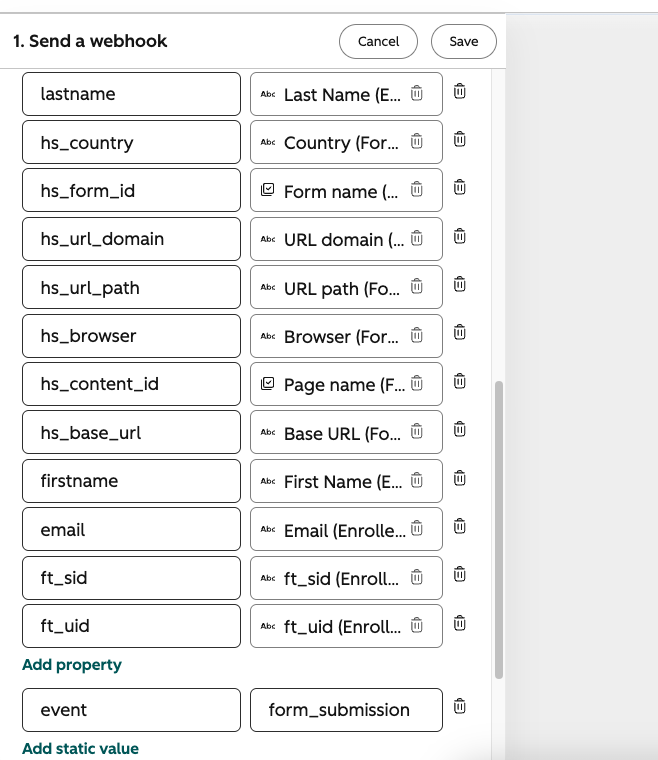Screen dimensions: 658x760
Task: Edit the ft_sid key field
Action: point(131,578)
